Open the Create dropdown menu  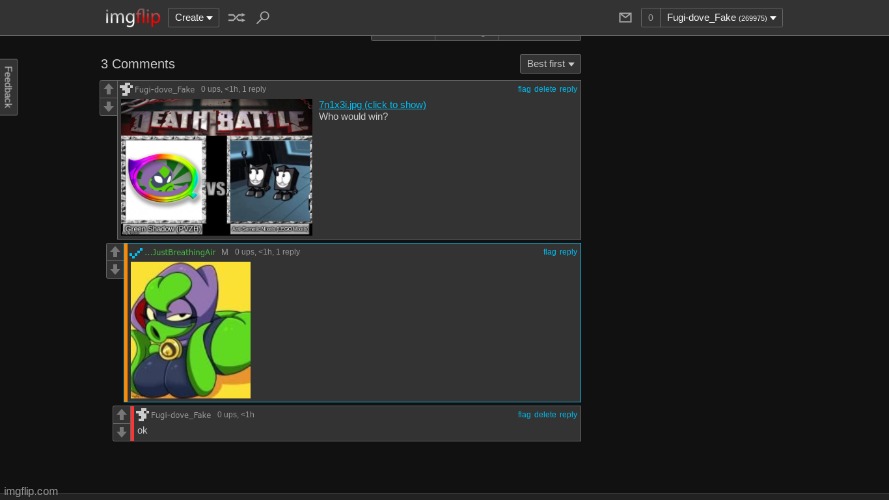[x=194, y=18]
